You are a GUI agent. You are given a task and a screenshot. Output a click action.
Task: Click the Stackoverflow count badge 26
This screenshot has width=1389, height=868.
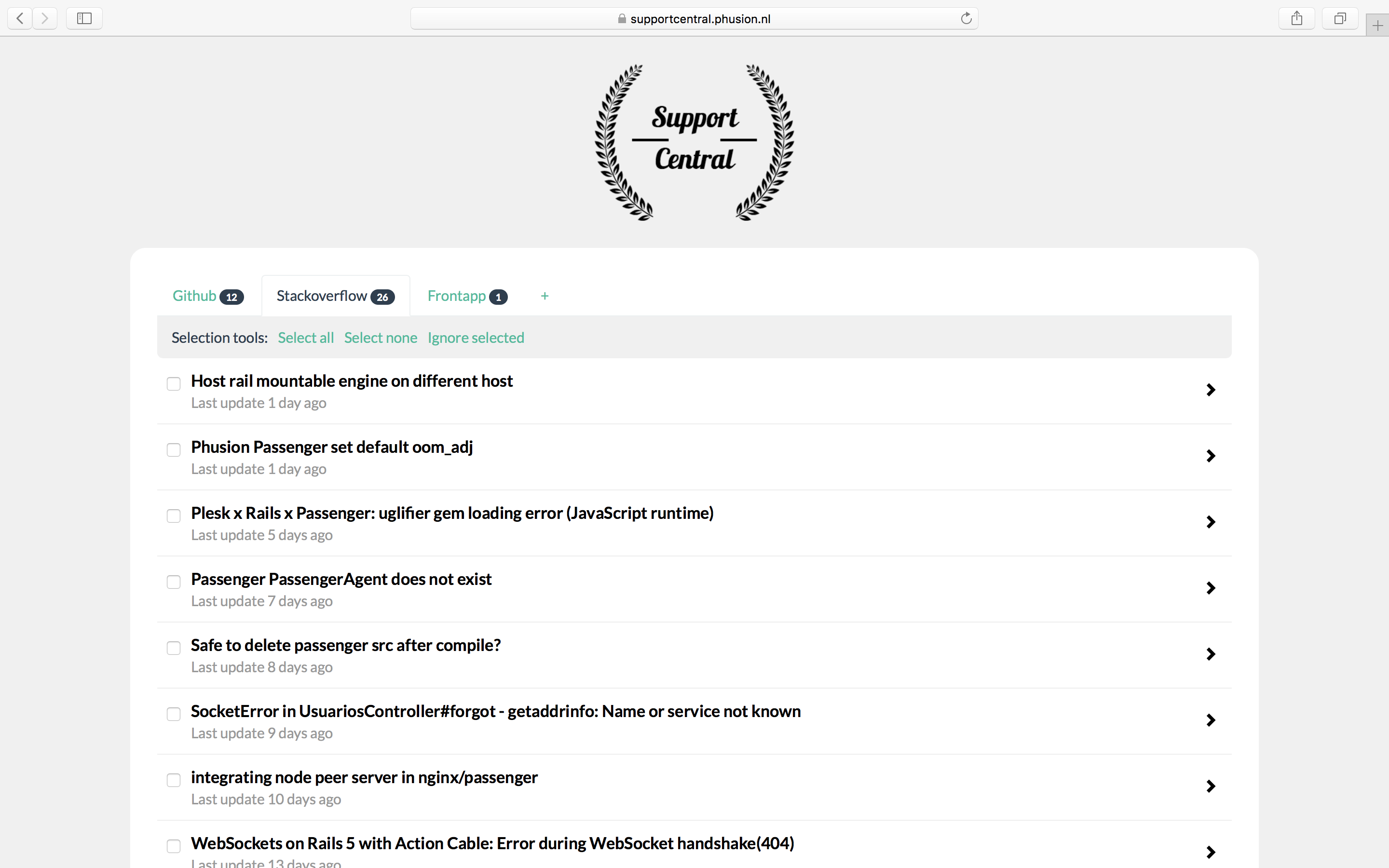click(382, 297)
